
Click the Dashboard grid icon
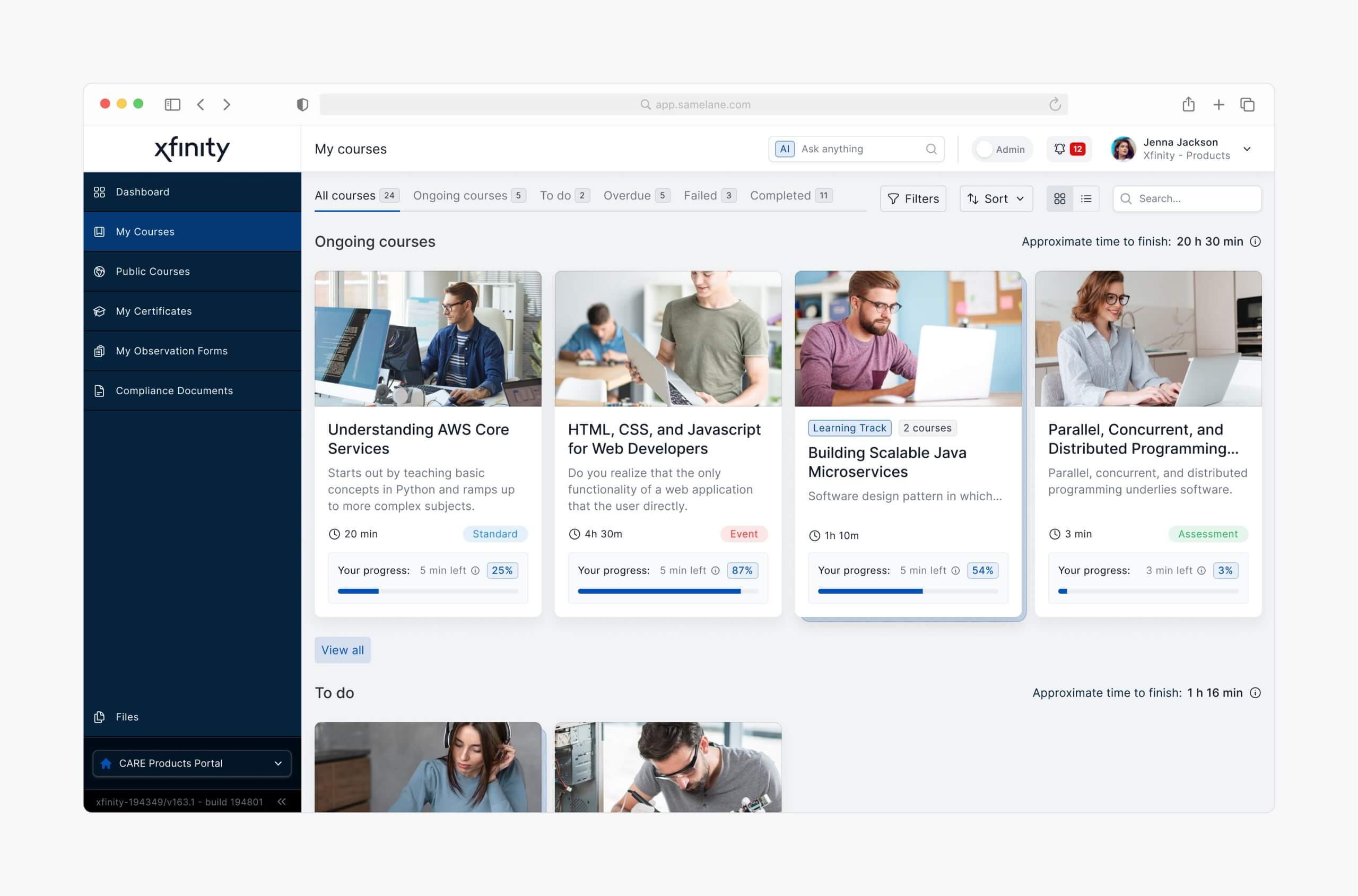99,192
